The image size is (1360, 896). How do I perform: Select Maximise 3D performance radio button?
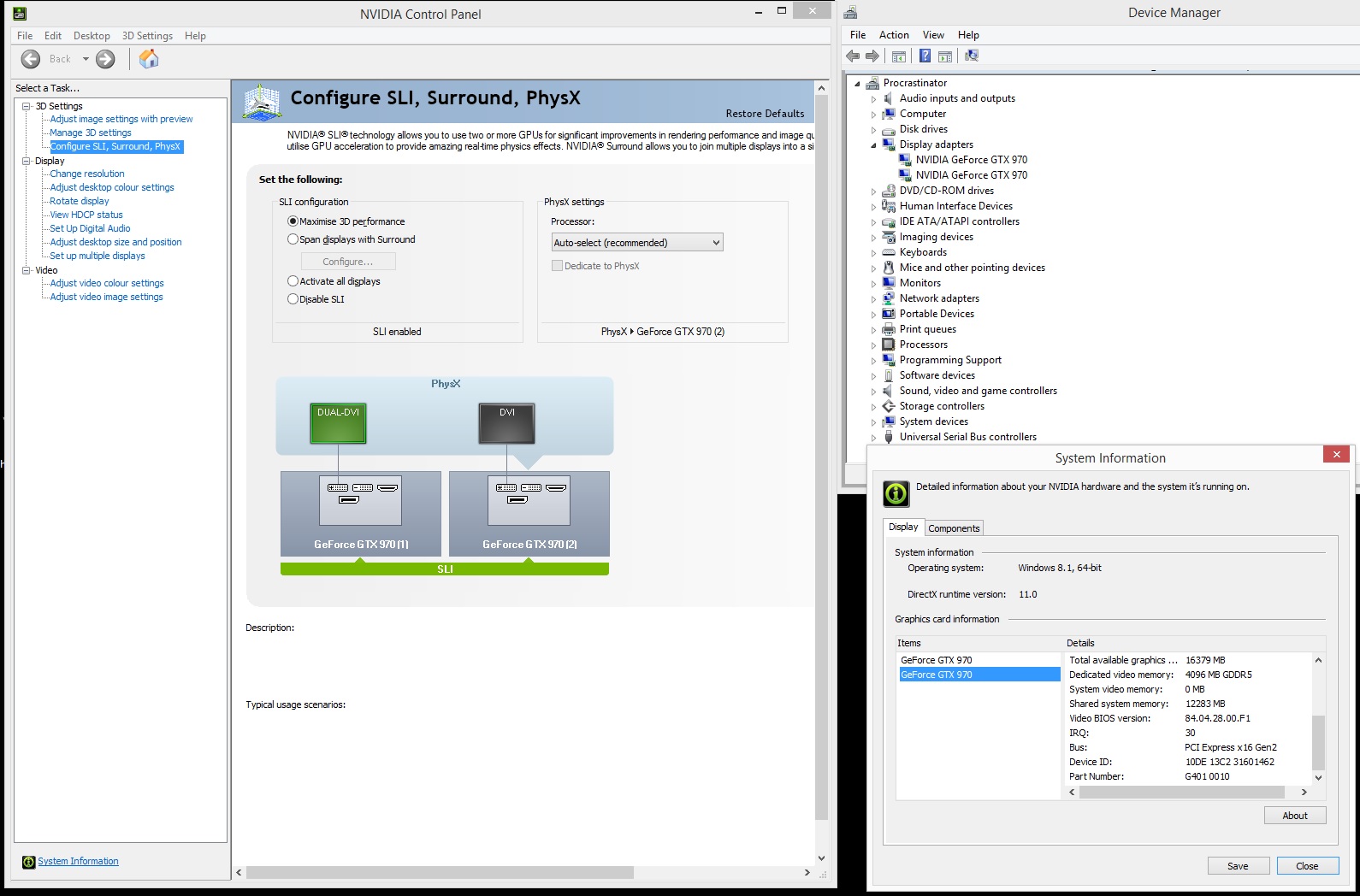pos(293,221)
